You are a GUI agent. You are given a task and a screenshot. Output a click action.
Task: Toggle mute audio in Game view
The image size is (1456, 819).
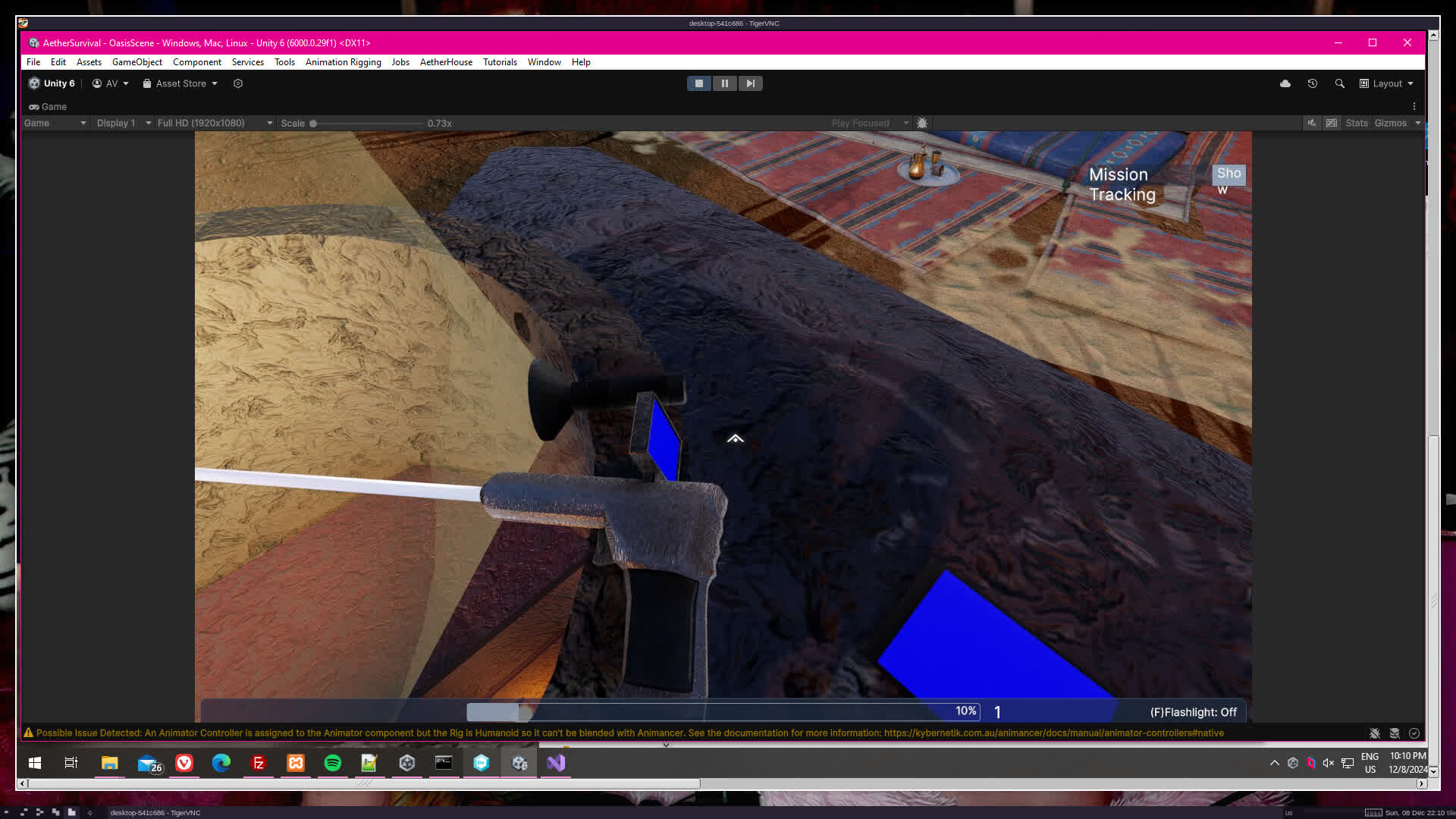[x=1311, y=123]
